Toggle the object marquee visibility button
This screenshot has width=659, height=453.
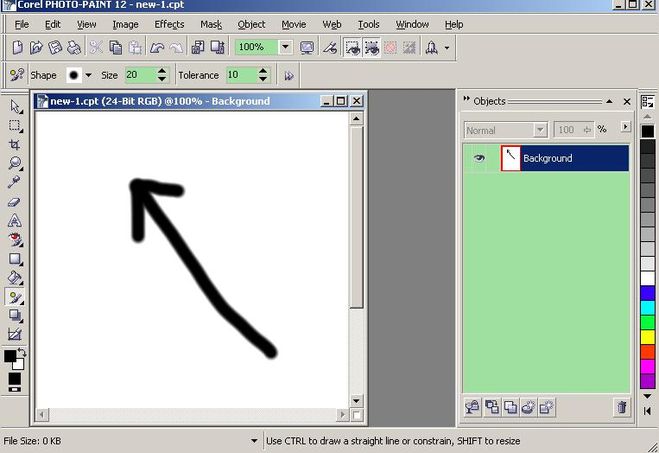(x=372, y=47)
